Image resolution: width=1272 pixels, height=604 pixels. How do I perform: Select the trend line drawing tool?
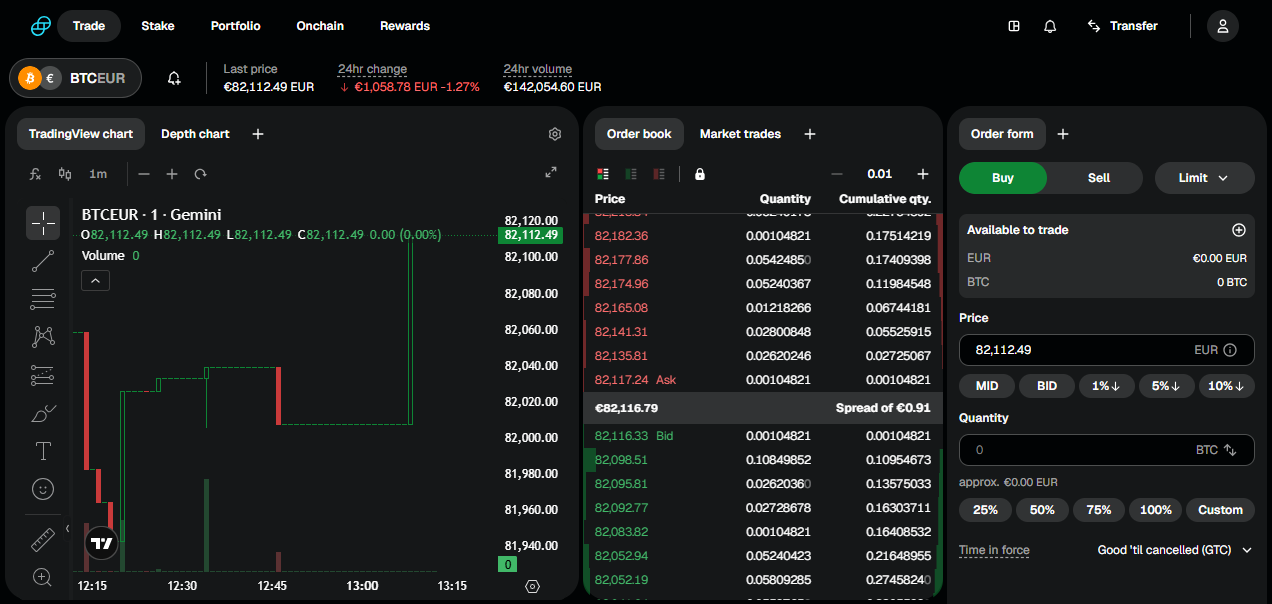(42, 261)
